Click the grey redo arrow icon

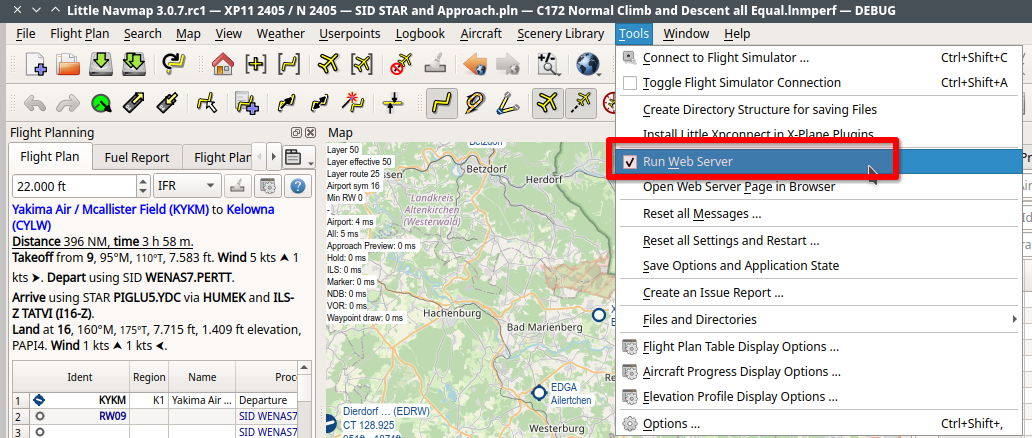coord(67,103)
